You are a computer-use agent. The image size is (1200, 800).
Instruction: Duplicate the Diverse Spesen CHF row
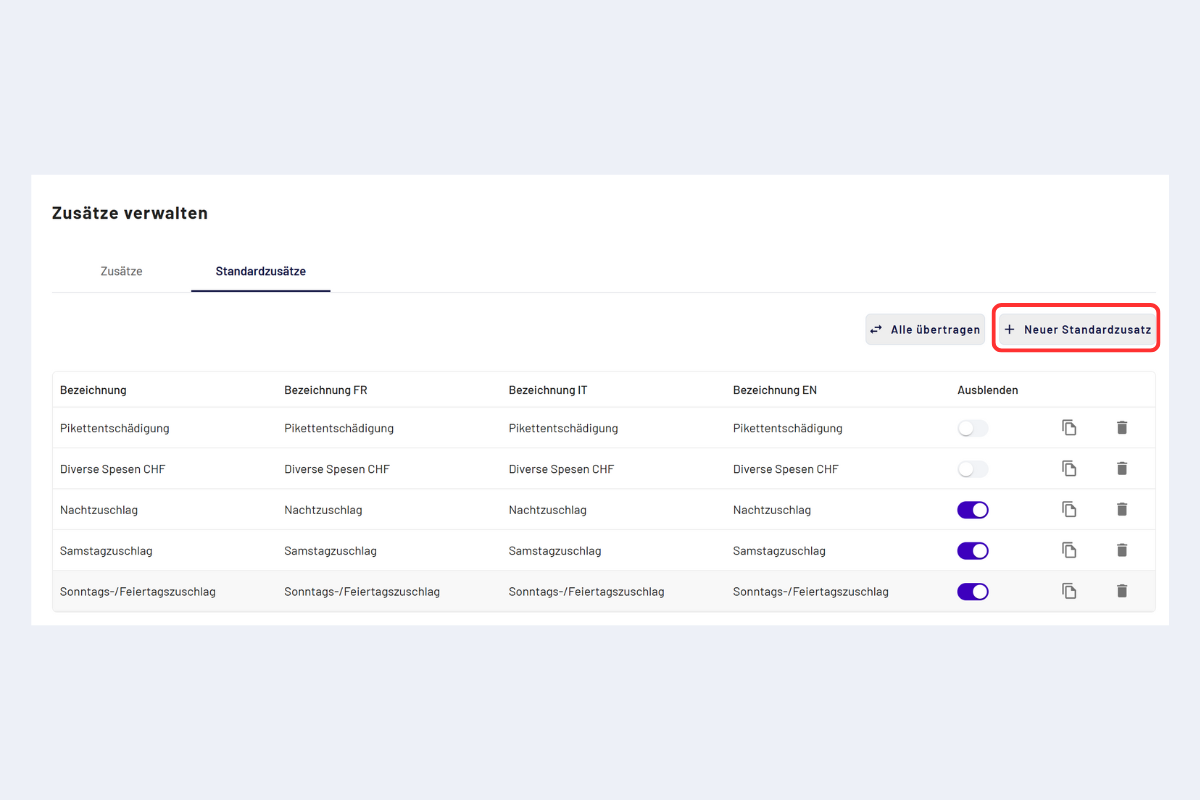point(1069,469)
